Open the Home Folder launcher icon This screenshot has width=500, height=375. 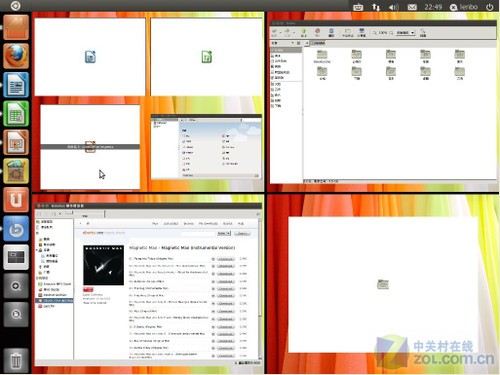(16, 27)
